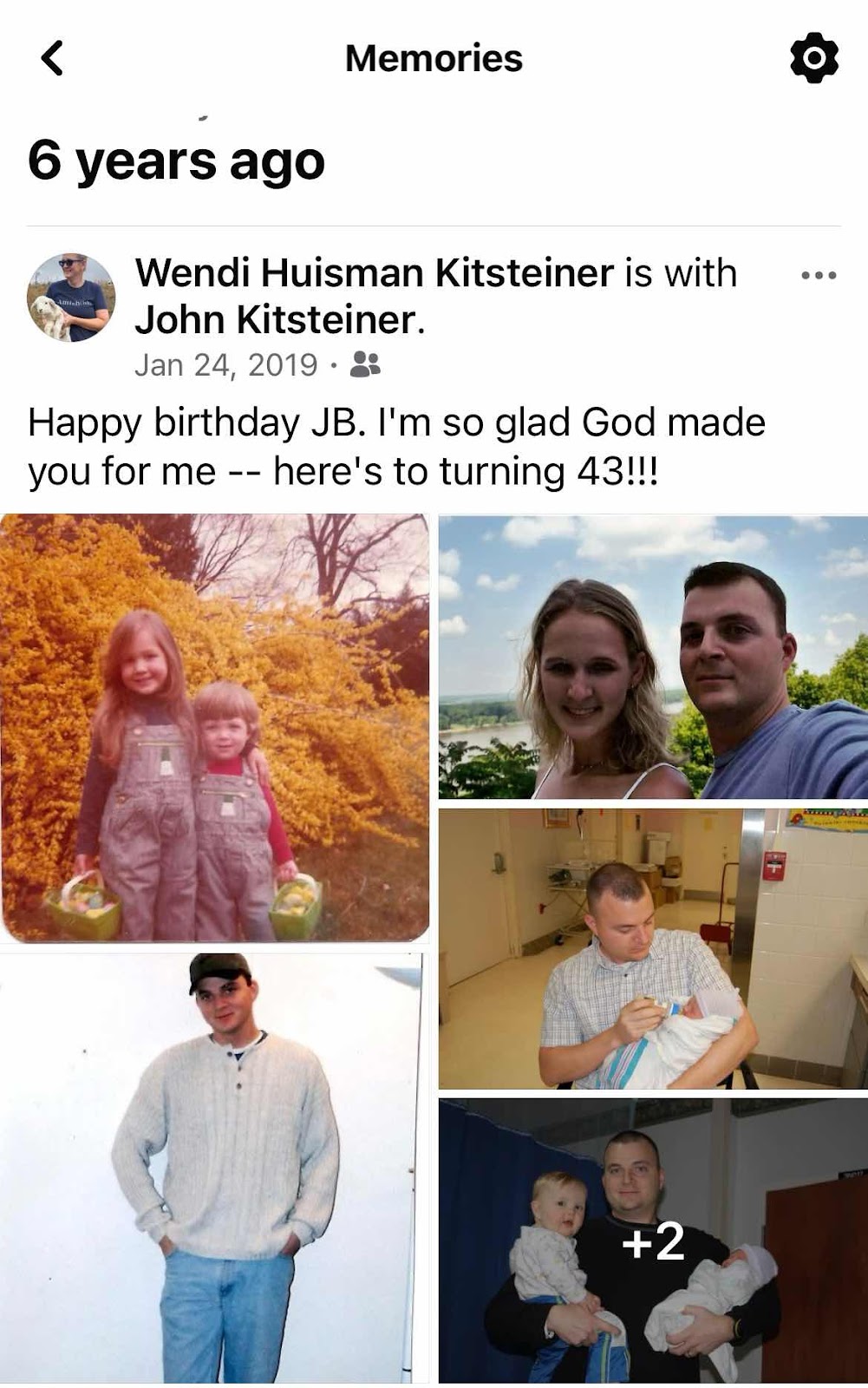Image resolution: width=868 pixels, height=1388 pixels.
Task: Tap the Memories page title
Action: (434, 58)
